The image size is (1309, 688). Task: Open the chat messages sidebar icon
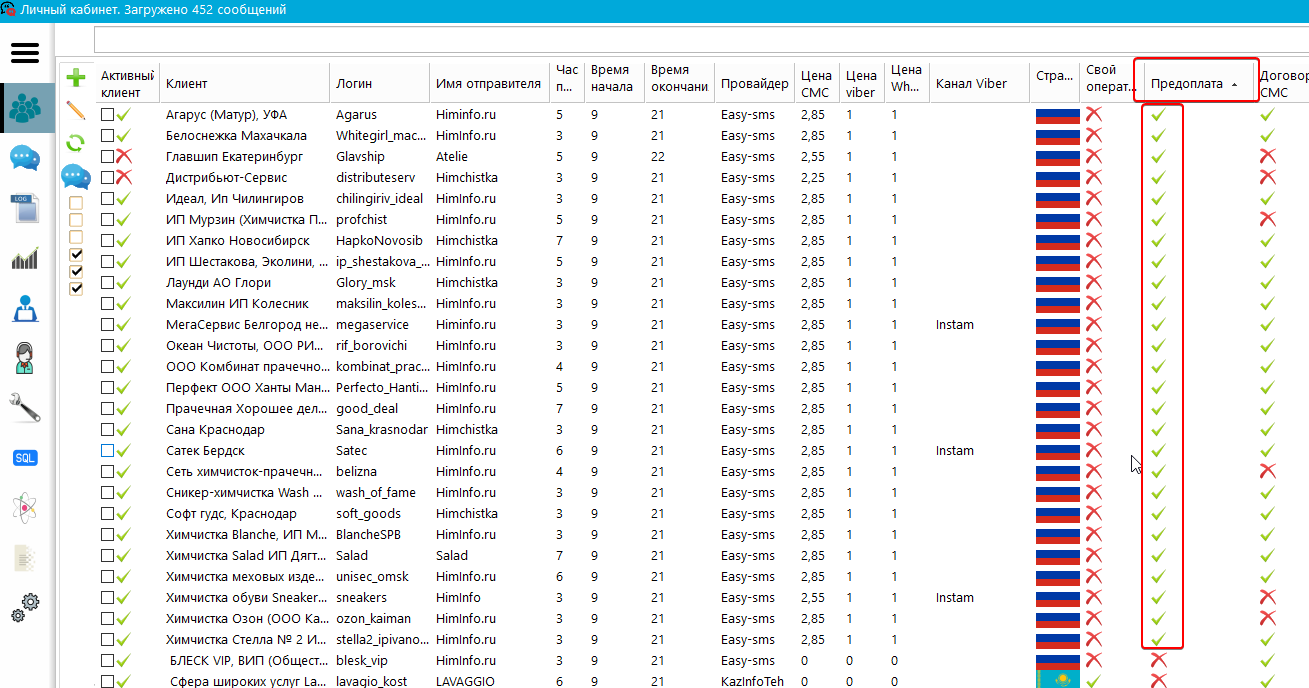(x=25, y=159)
